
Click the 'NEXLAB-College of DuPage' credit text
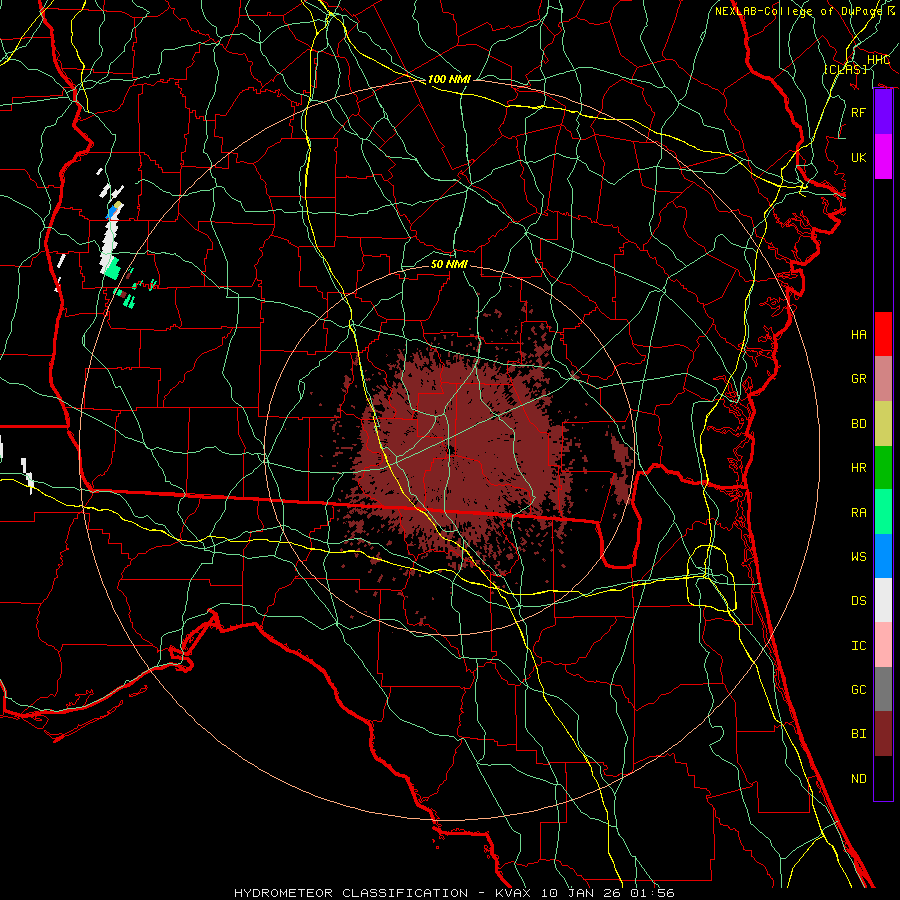pos(798,11)
